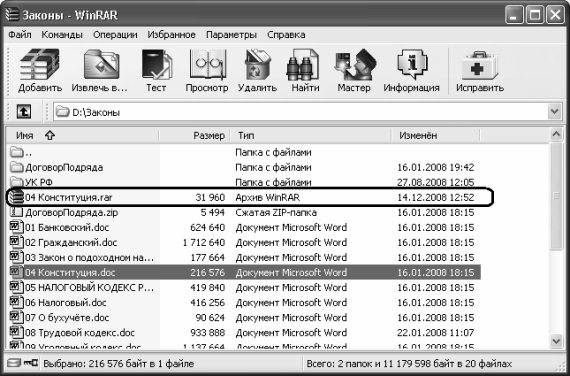Open the Файл menu
570x376 pixels.
(20, 35)
